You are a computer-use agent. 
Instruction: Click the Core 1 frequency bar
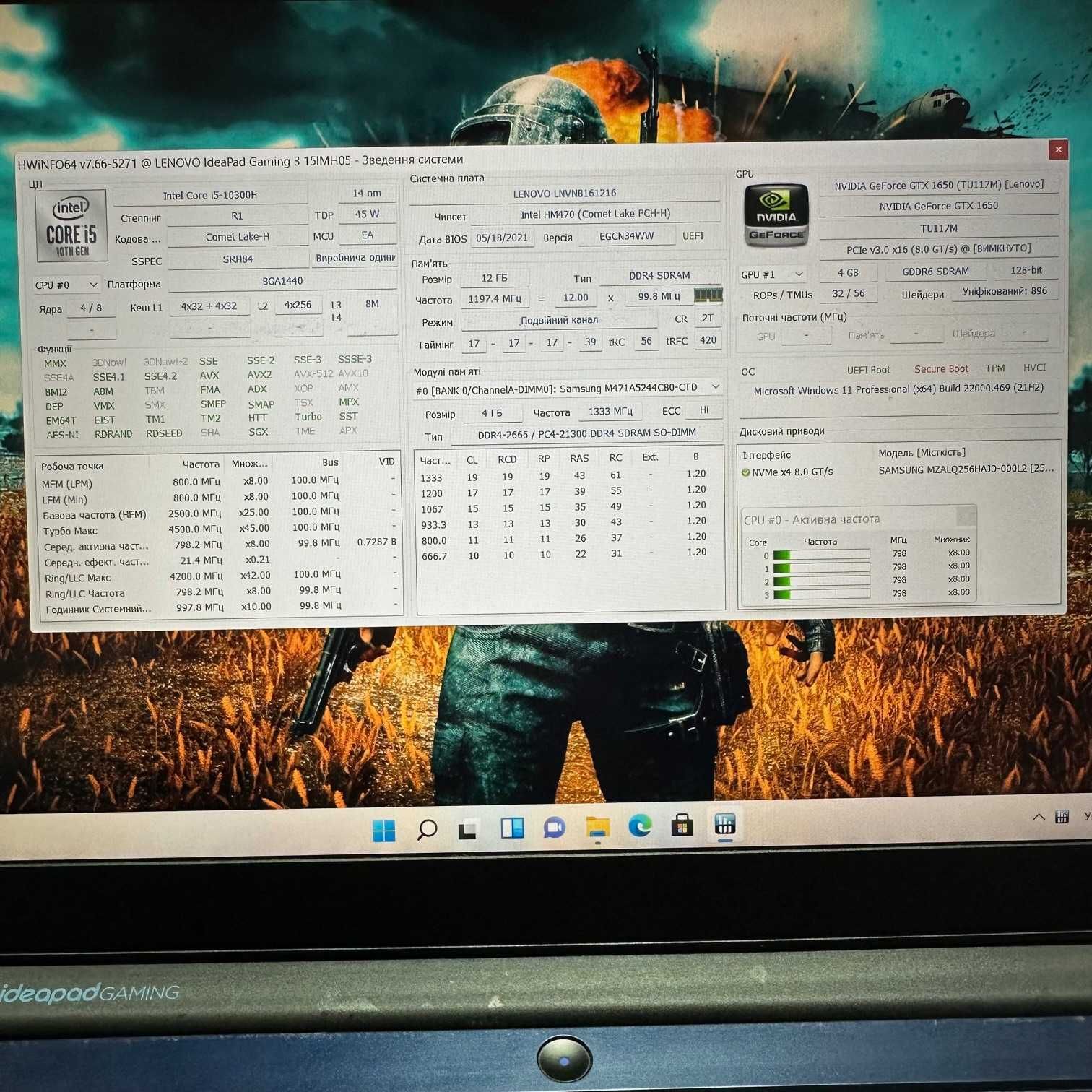point(821,568)
